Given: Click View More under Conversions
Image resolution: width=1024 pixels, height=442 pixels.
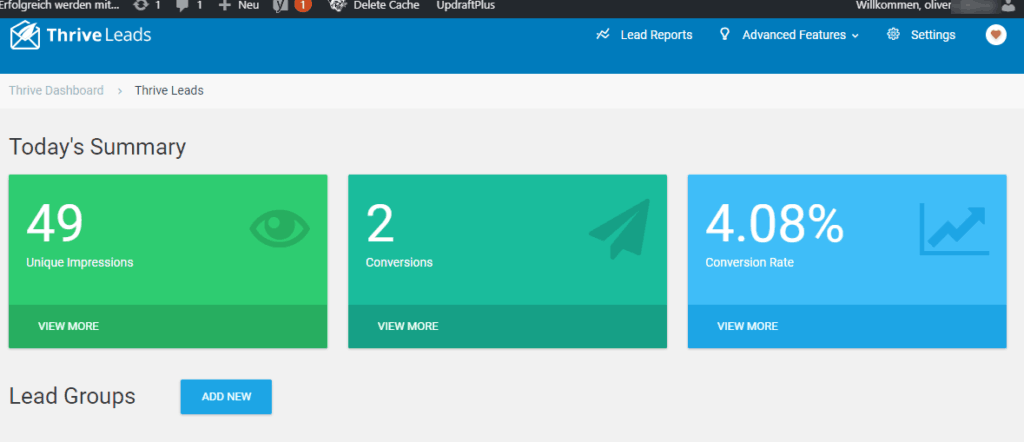Looking at the screenshot, I should [x=408, y=326].
